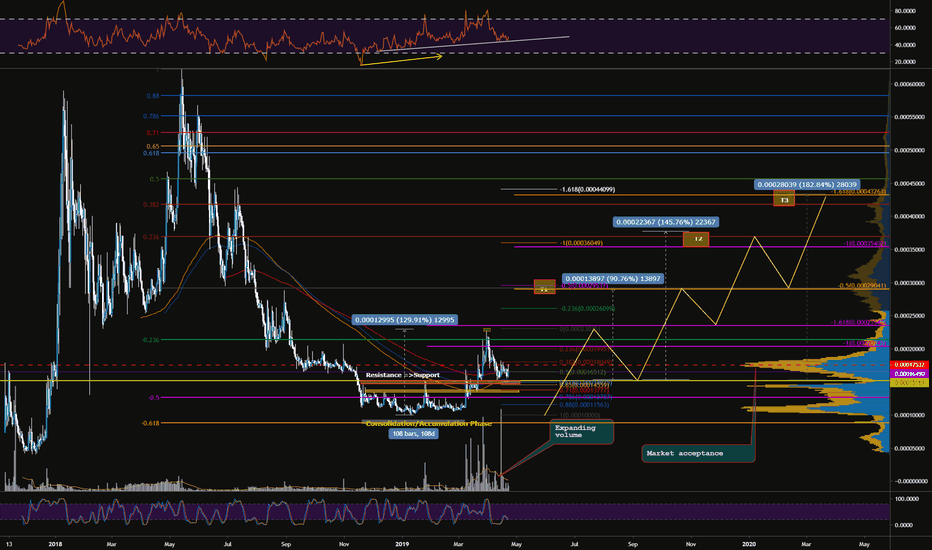Click the green -0.236 fib label at left
This screenshot has height=550, width=932.
tap(150, 340)
